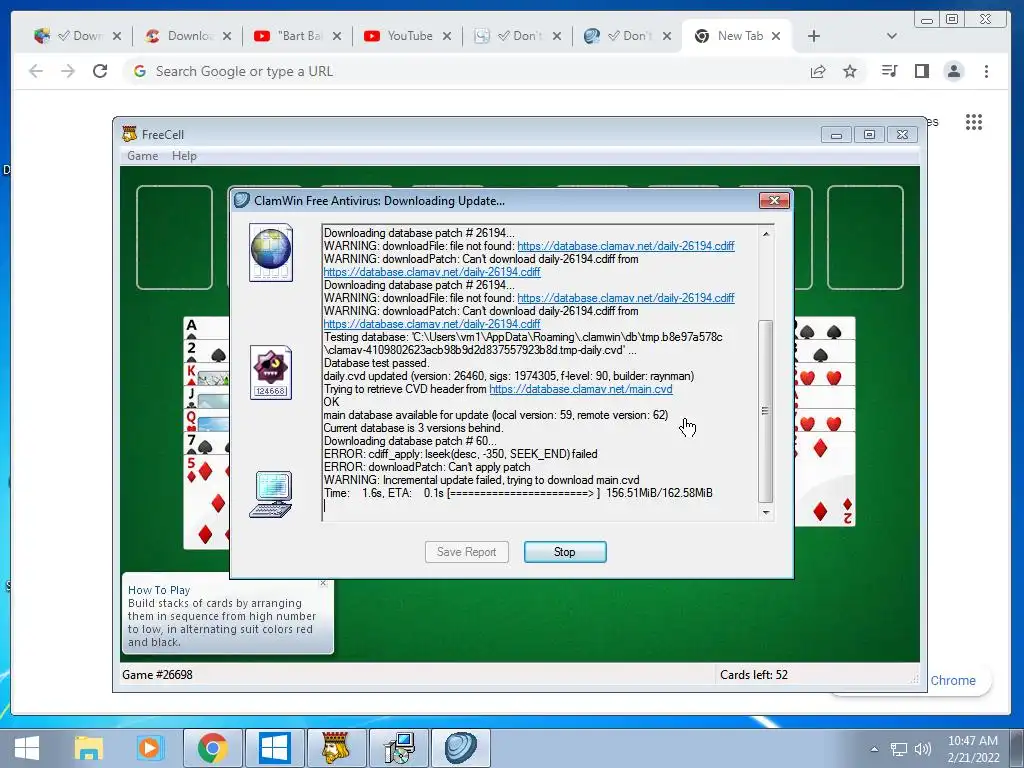Click the Game #26698 status text
Viewport: 1024px width, 768px height.
[157, 675]
